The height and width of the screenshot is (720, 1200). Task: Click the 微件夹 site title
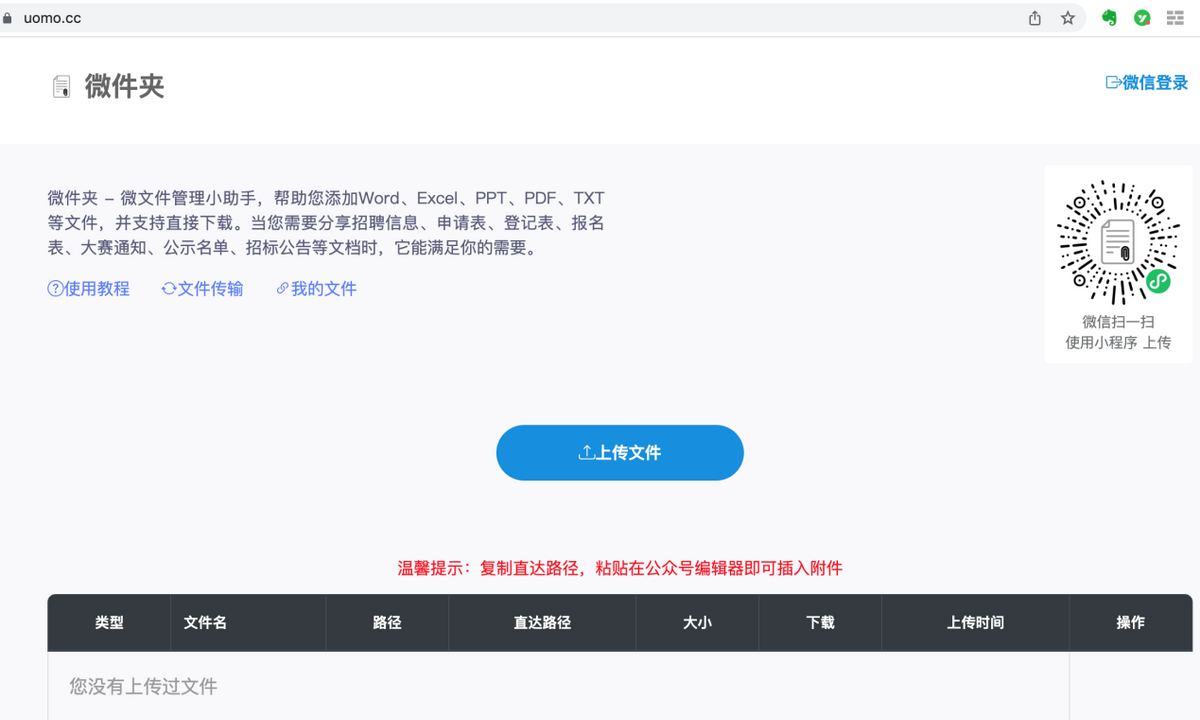pos(124,86)
